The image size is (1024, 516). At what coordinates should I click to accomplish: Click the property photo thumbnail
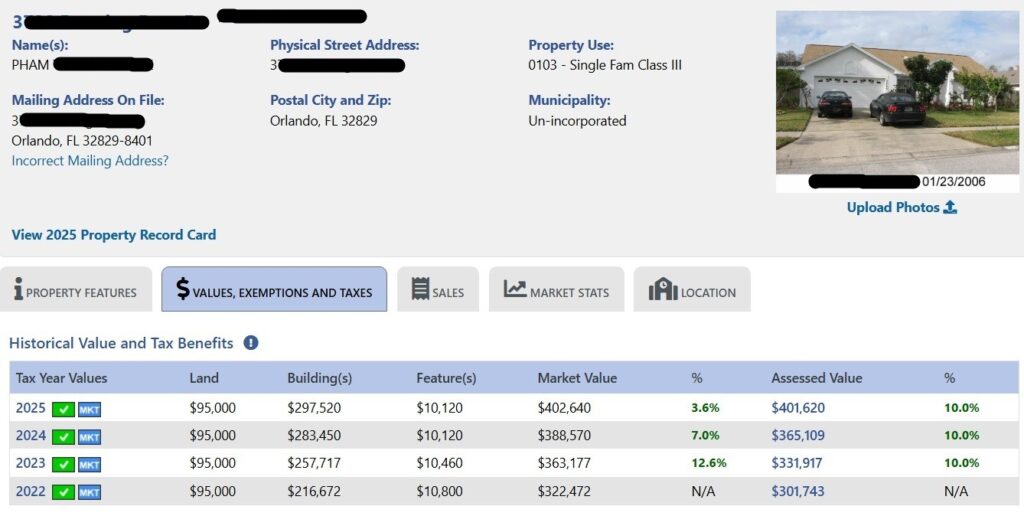click(897, 93)
